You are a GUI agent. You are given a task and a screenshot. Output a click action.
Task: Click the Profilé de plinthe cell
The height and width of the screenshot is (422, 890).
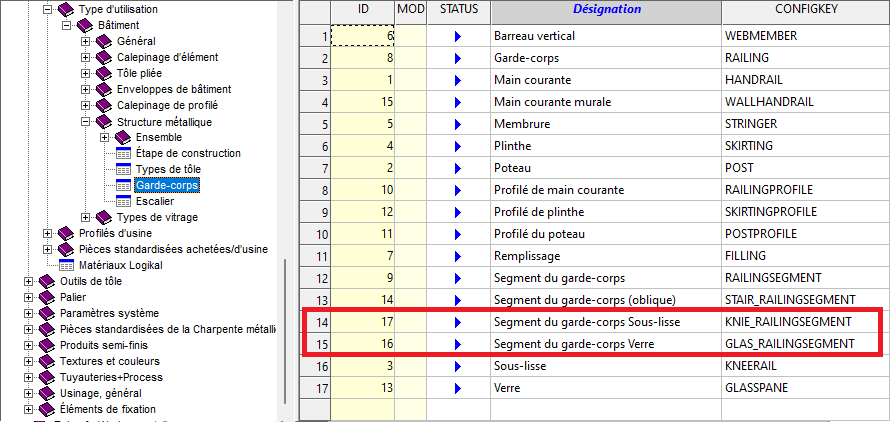[x=606, y=212]
